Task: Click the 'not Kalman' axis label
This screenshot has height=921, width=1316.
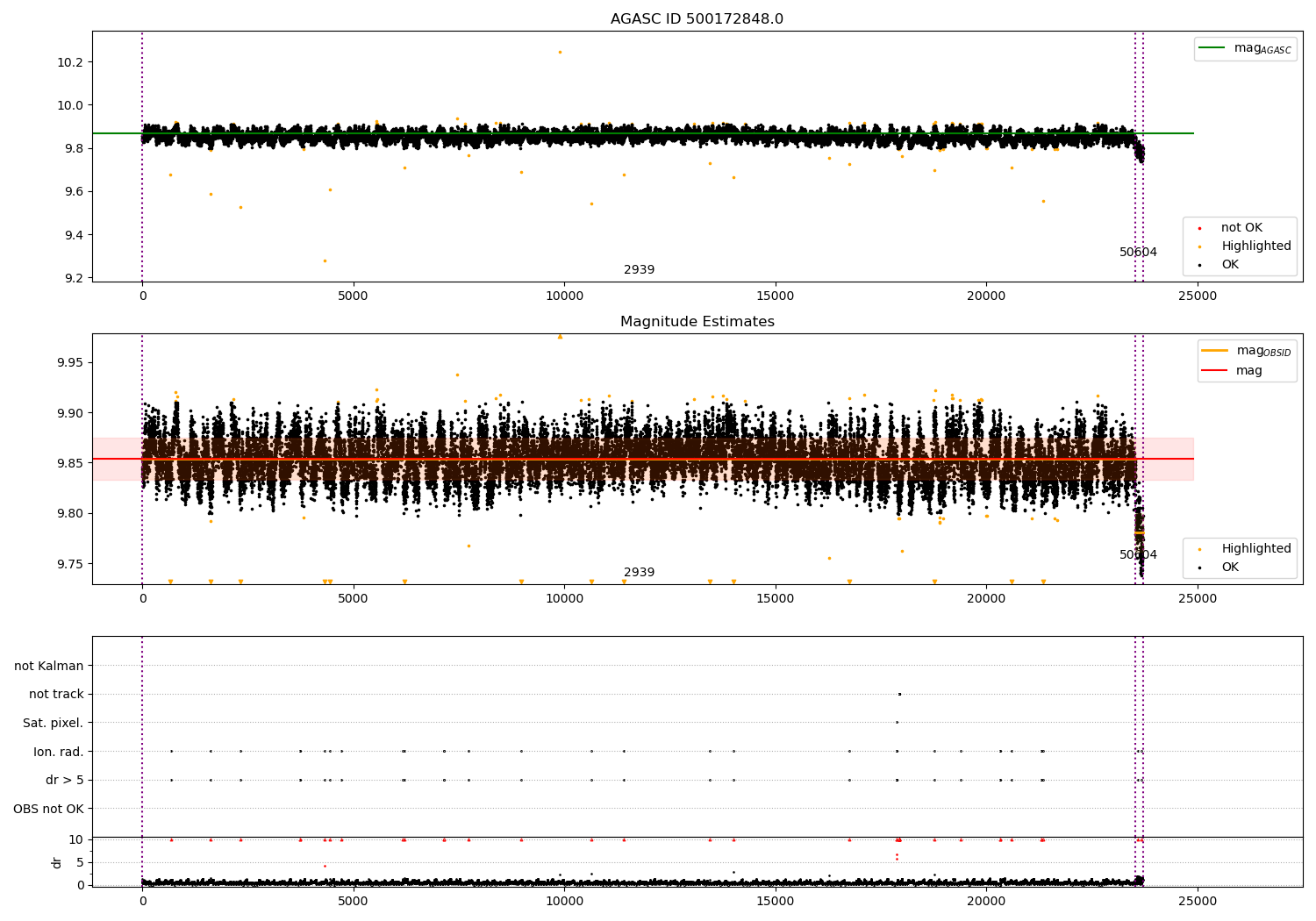Action: coord(49,666)
